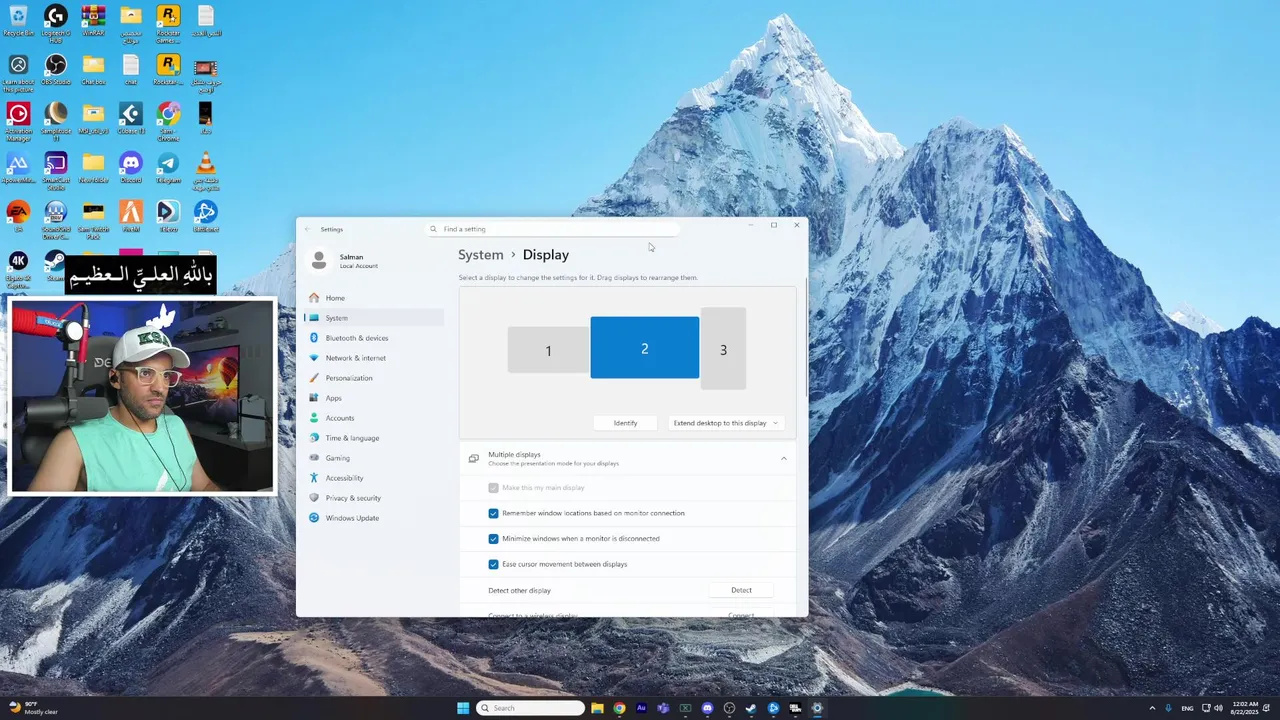Viewport: 1280px width, 720px height.
Task: Open Time & language settings
Action: tap(375, 438)
